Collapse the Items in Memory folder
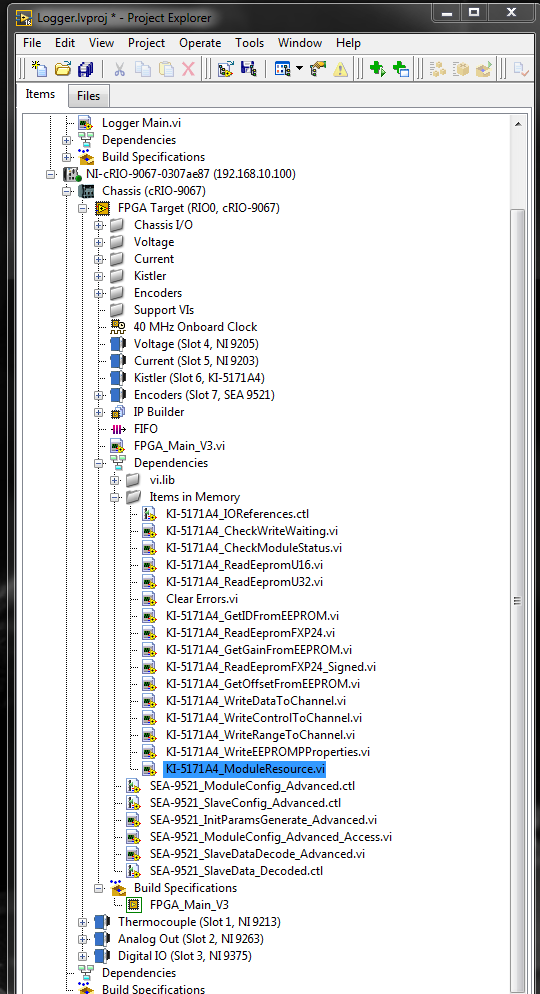Viewport: 540px width, 994px height. tap(115, 497)
